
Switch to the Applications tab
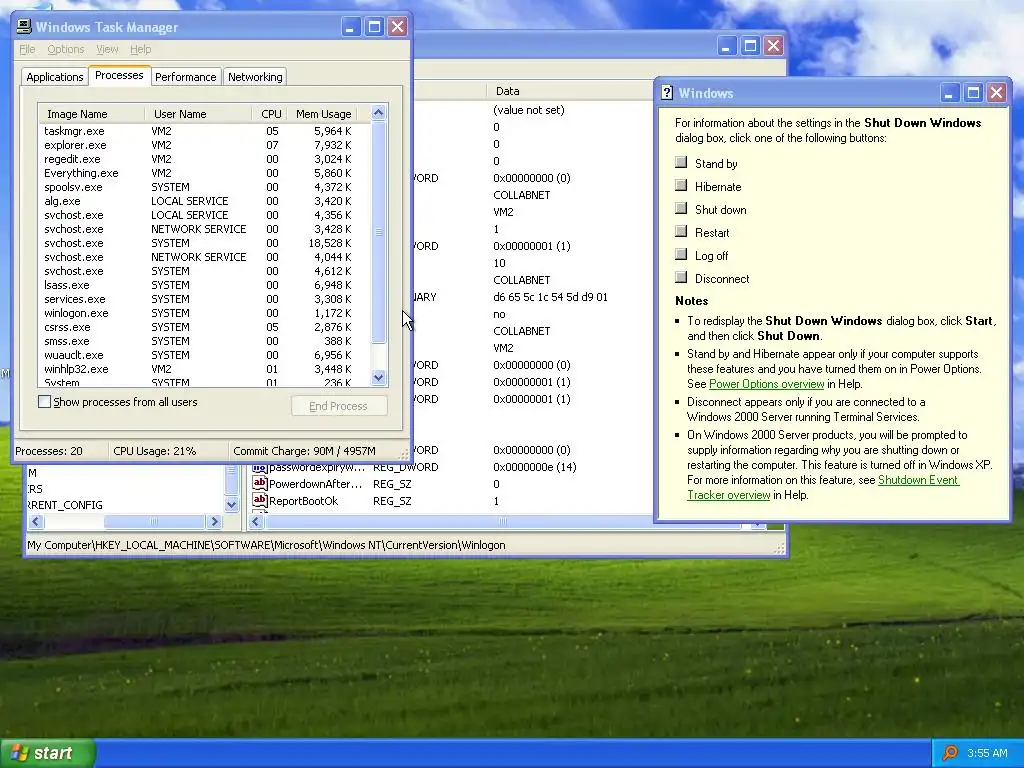[55, 77]
